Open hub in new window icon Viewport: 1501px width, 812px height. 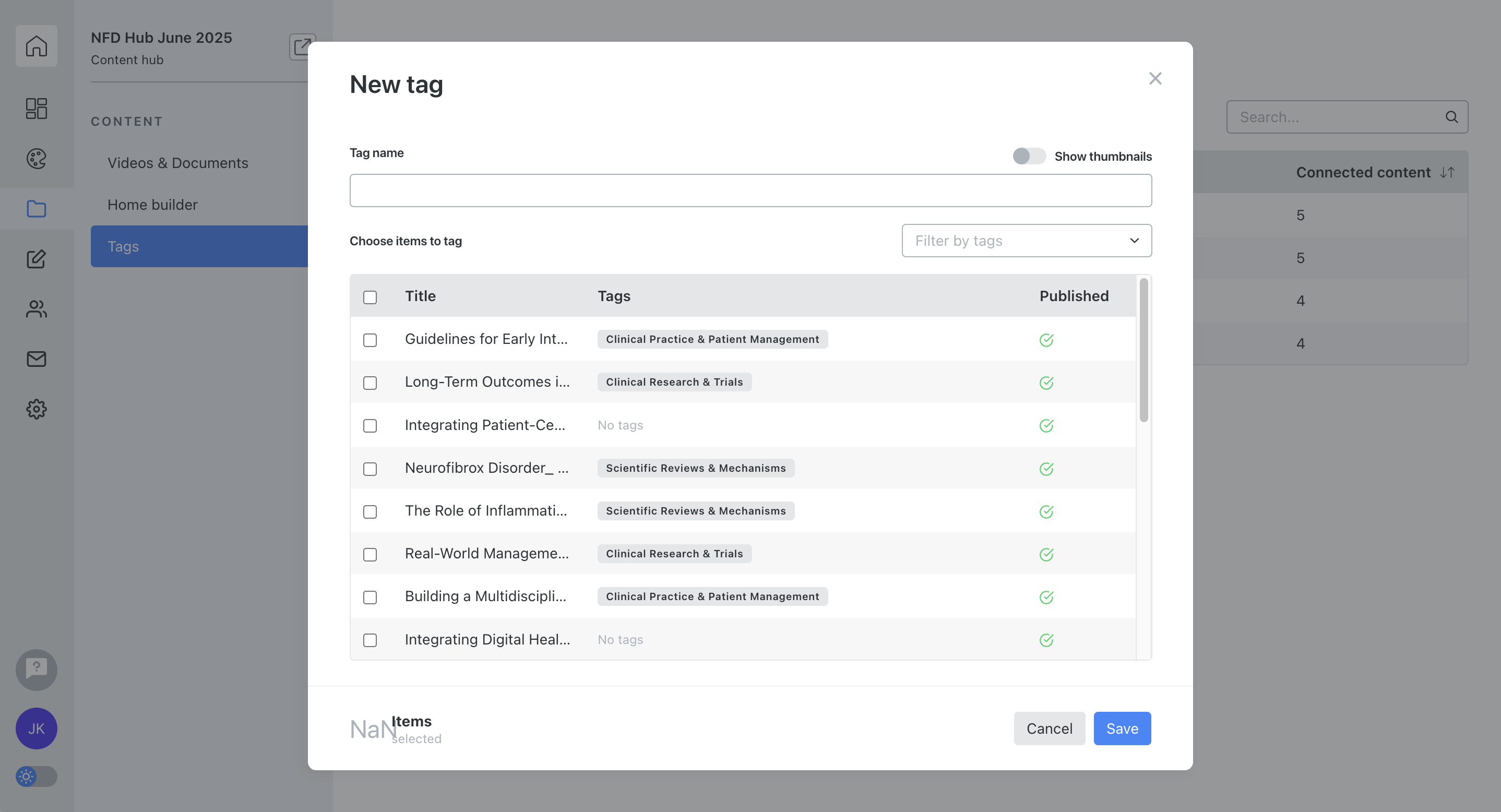[x=302, y=46]
